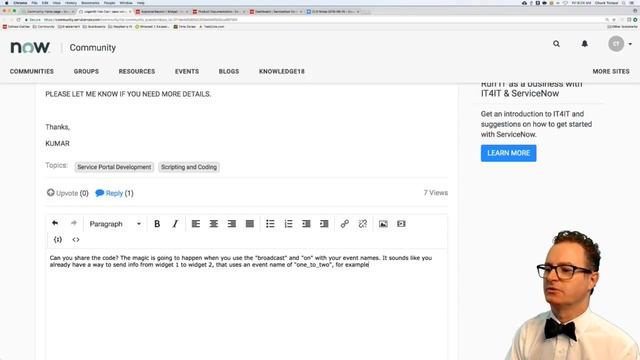Open the History menu in Chrome
640x360 pixels.
70,3
